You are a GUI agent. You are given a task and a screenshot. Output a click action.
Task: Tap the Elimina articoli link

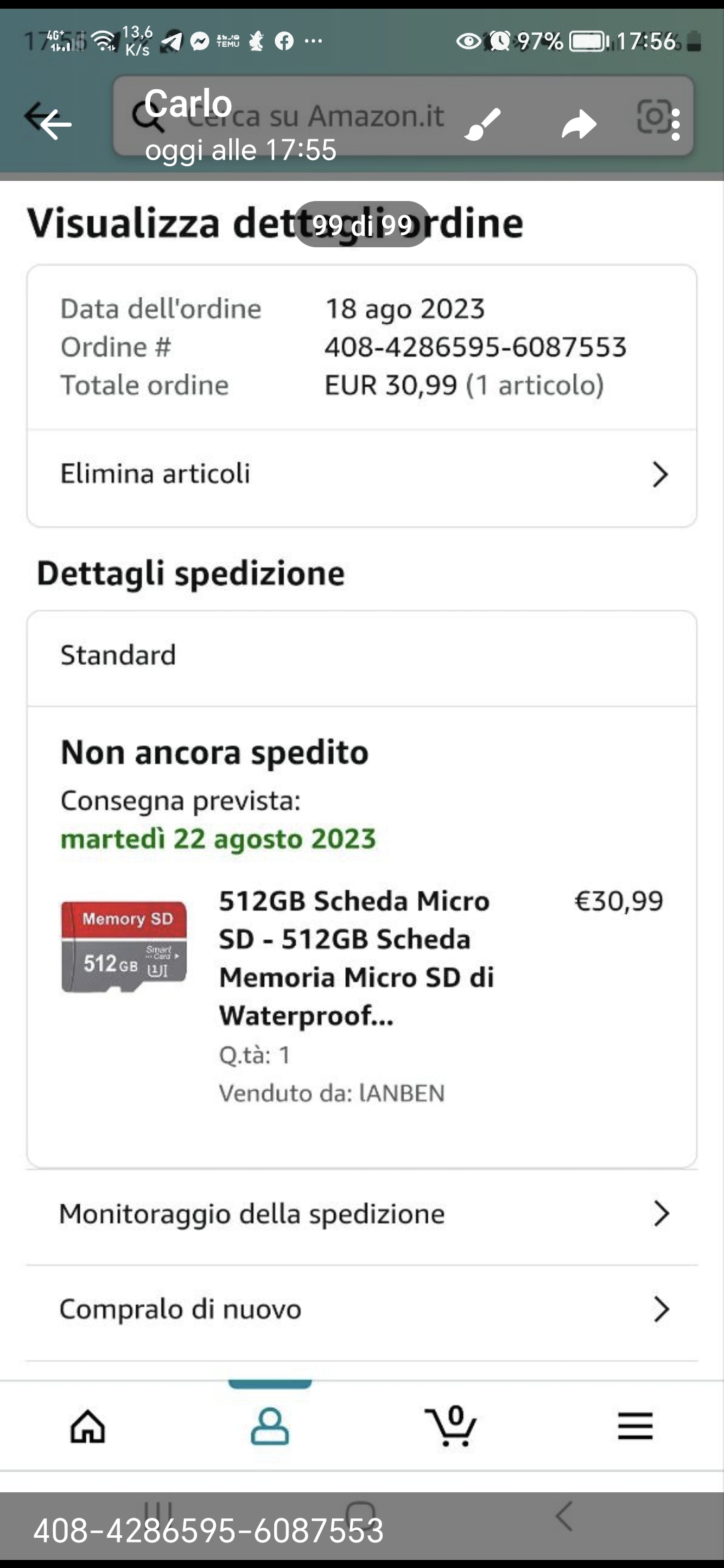pyautogui.click(x=156, y=474)
